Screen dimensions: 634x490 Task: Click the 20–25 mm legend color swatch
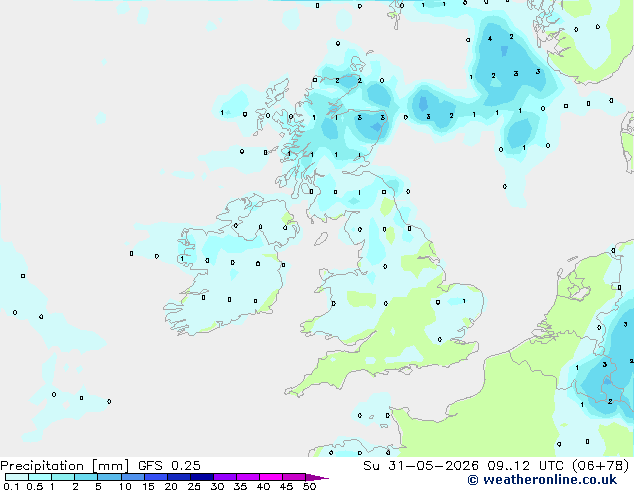[178, 477]
